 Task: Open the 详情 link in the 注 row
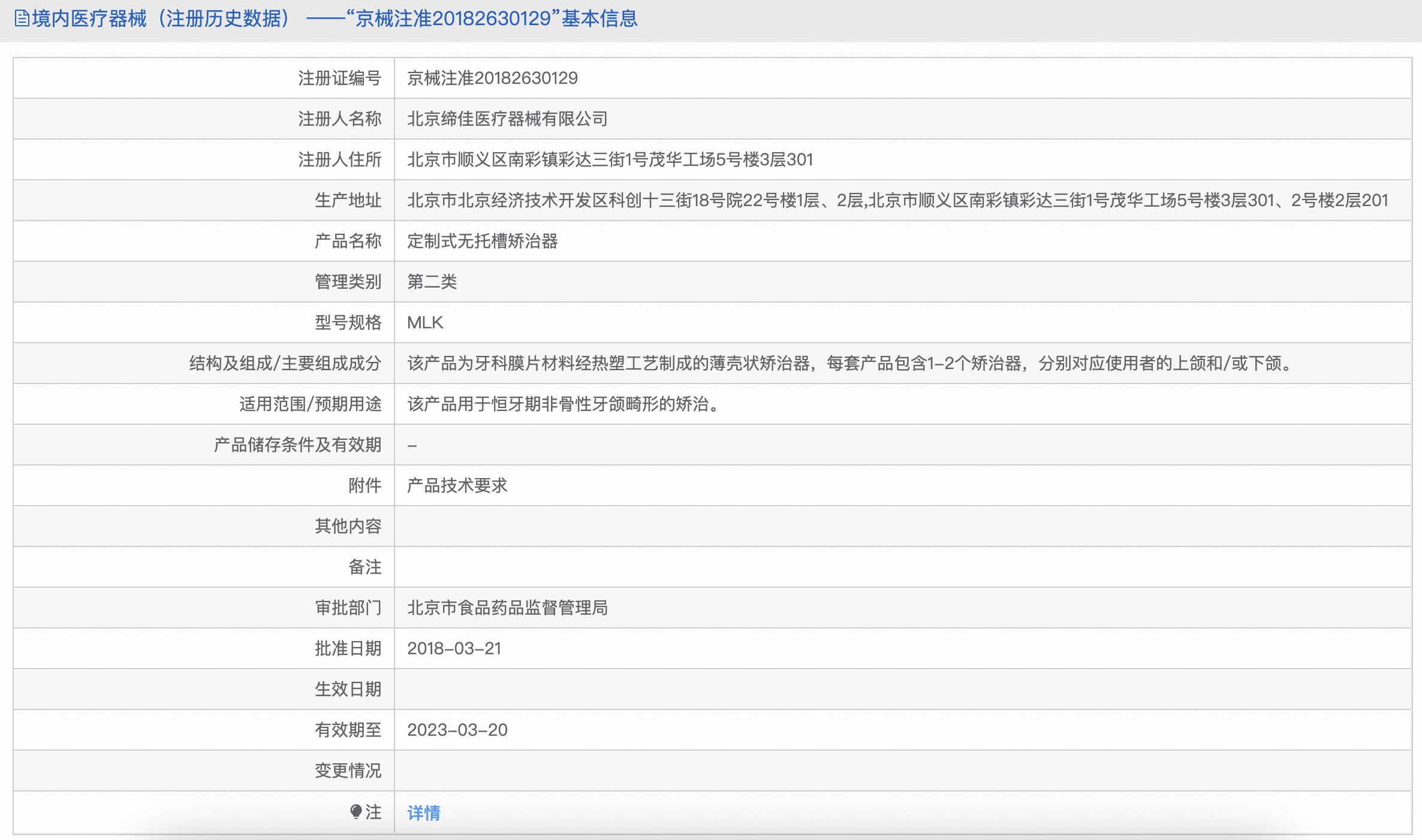(x=423, y=813)
